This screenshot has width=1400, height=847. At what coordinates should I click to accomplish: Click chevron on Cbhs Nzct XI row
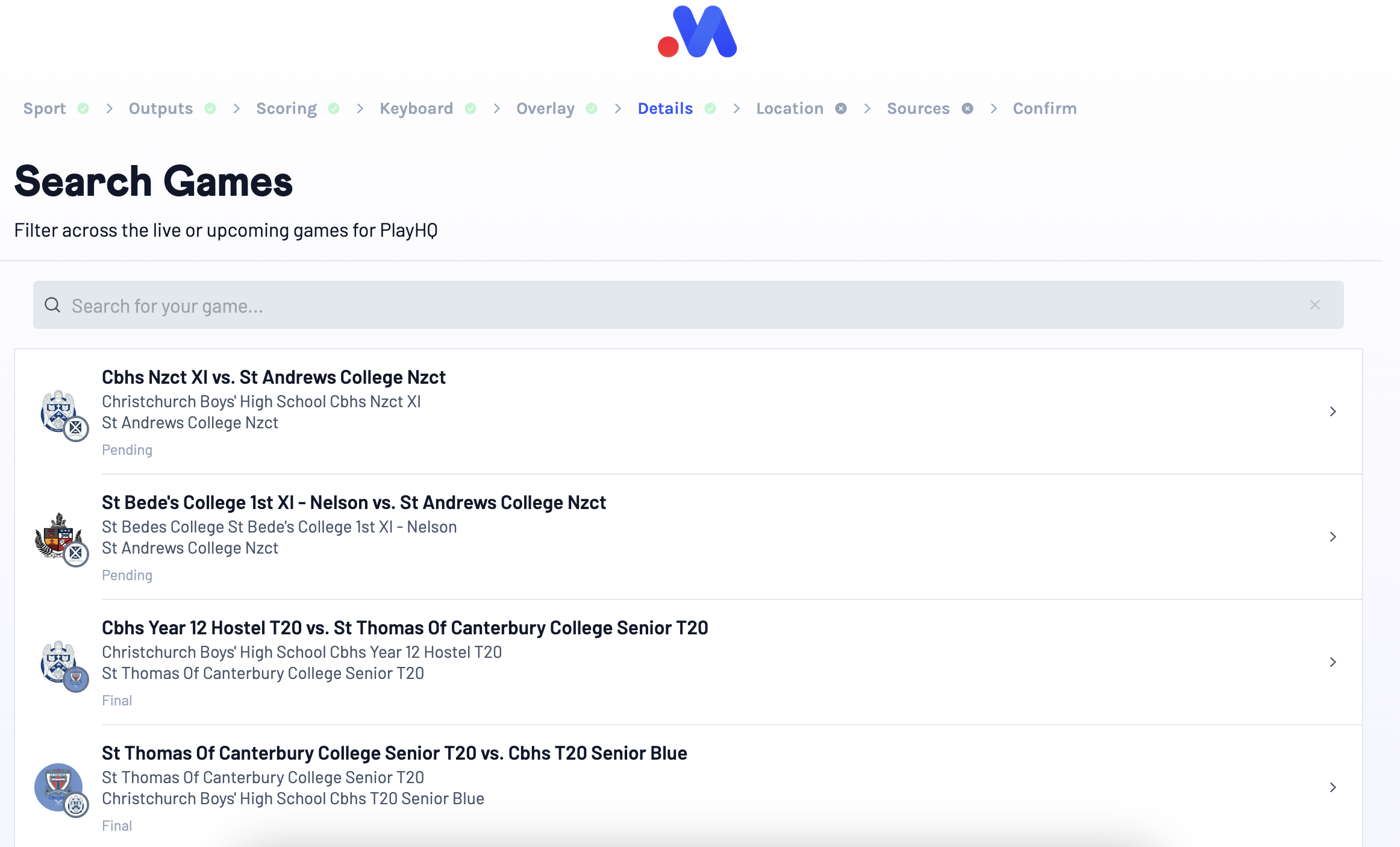pyautogui.click(x=1333, y=411)
